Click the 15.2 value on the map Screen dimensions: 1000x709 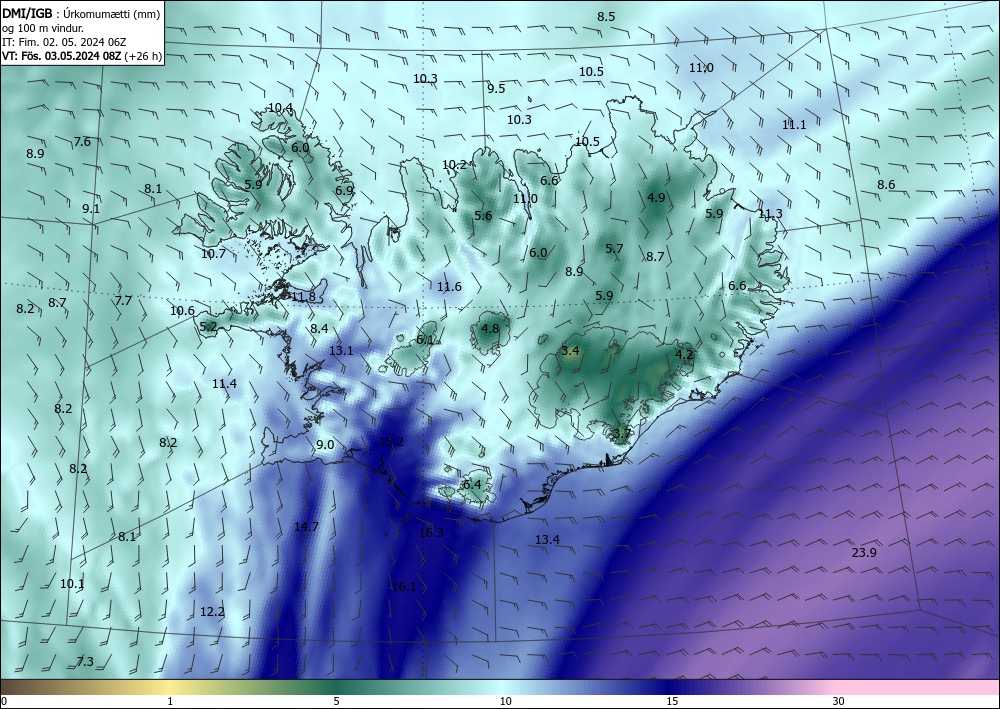391,441
